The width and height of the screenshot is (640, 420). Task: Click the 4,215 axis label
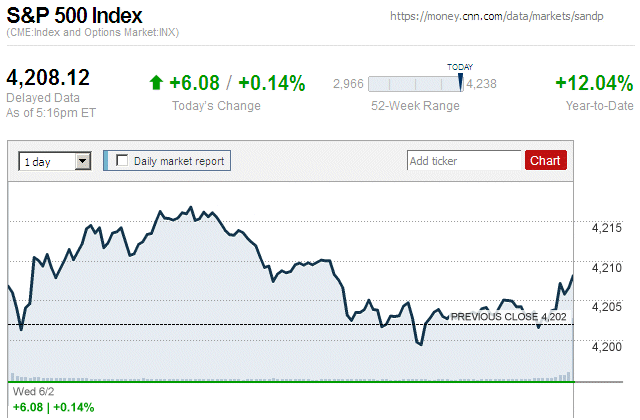tap(607, 228)
